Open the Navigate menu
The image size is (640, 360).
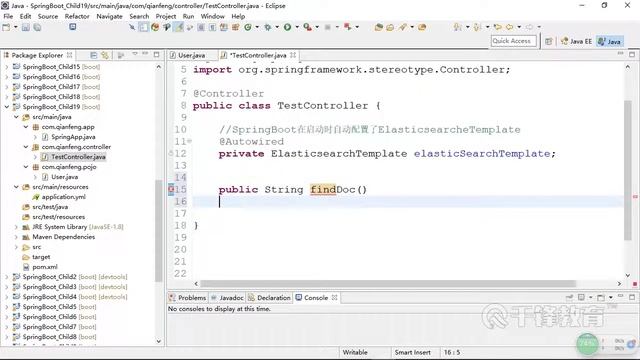(109, 16)
